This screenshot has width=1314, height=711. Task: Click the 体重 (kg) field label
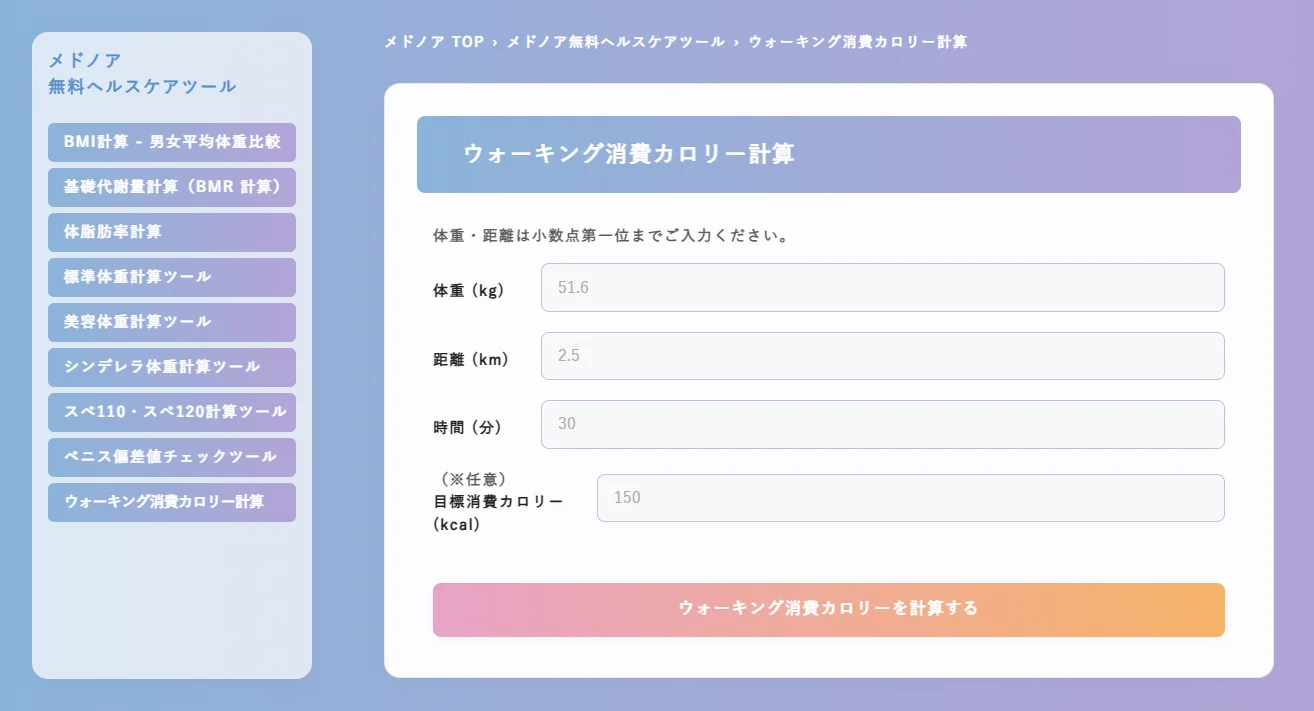(x=469, y=291)
